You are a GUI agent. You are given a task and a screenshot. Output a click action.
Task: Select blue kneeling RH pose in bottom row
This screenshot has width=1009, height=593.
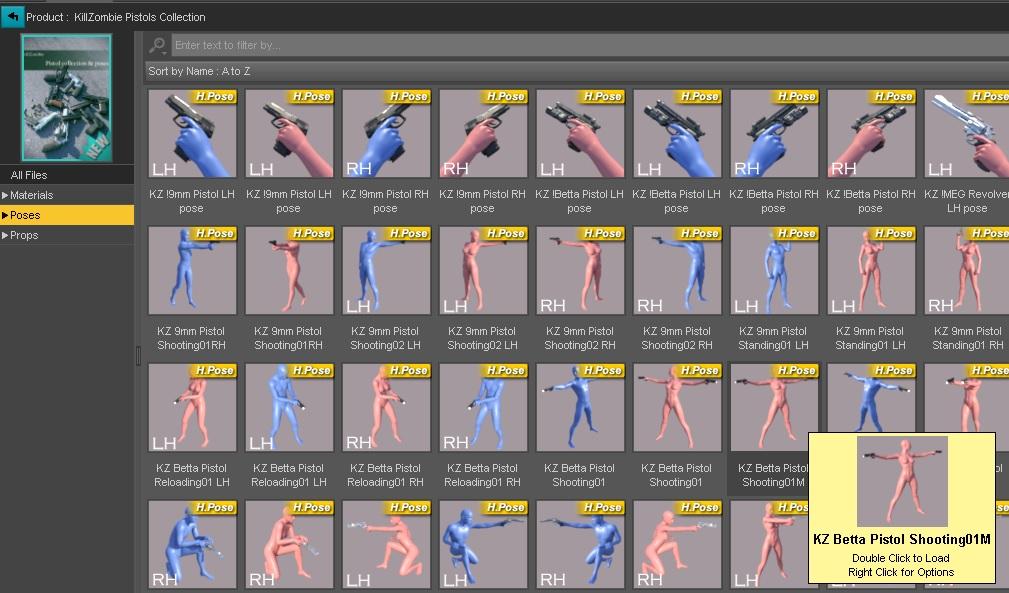point(192,544)
